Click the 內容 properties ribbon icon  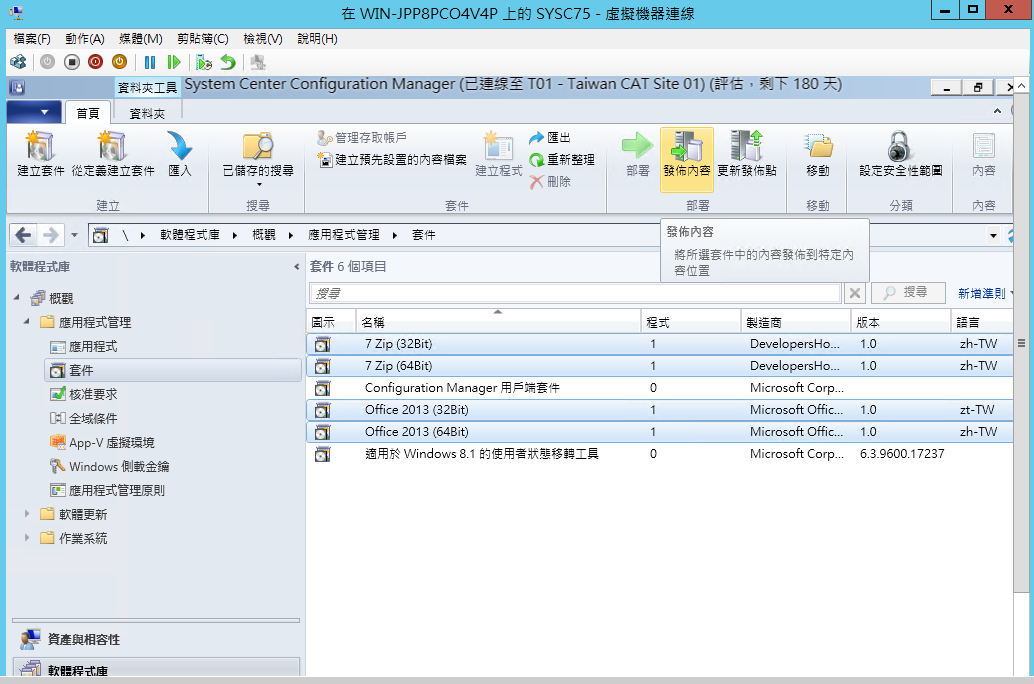pyautogui.click(x=983, y=146)
